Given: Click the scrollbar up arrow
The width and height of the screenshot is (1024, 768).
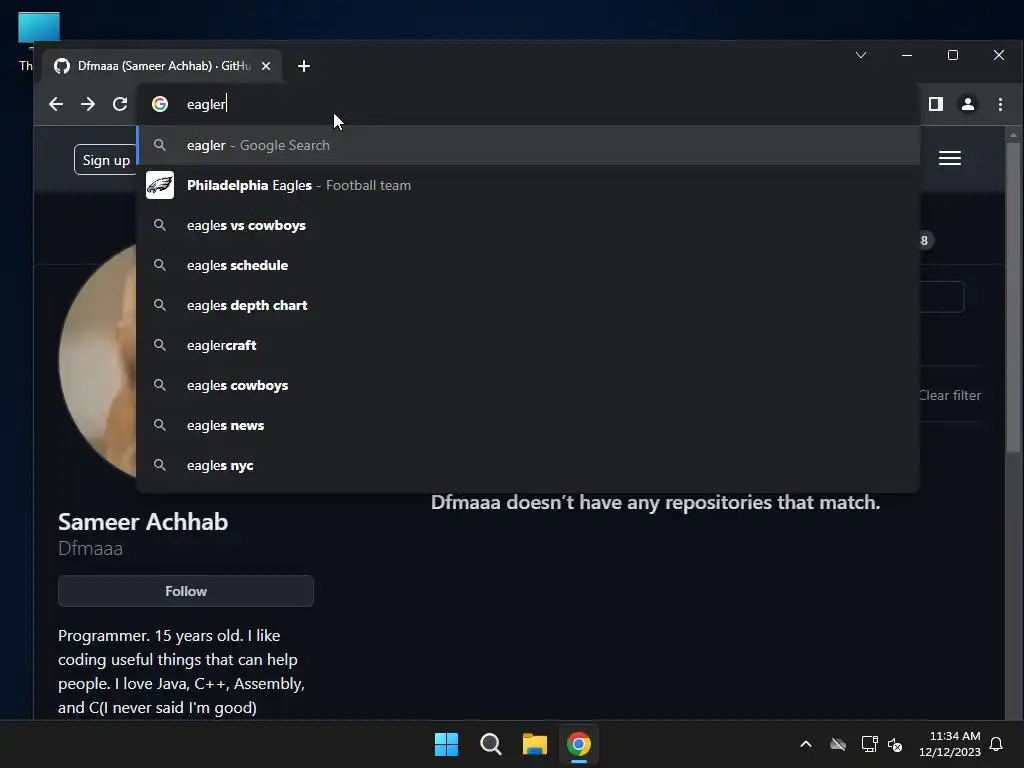Looking at the screenshot, I should tap(1014, 135).
